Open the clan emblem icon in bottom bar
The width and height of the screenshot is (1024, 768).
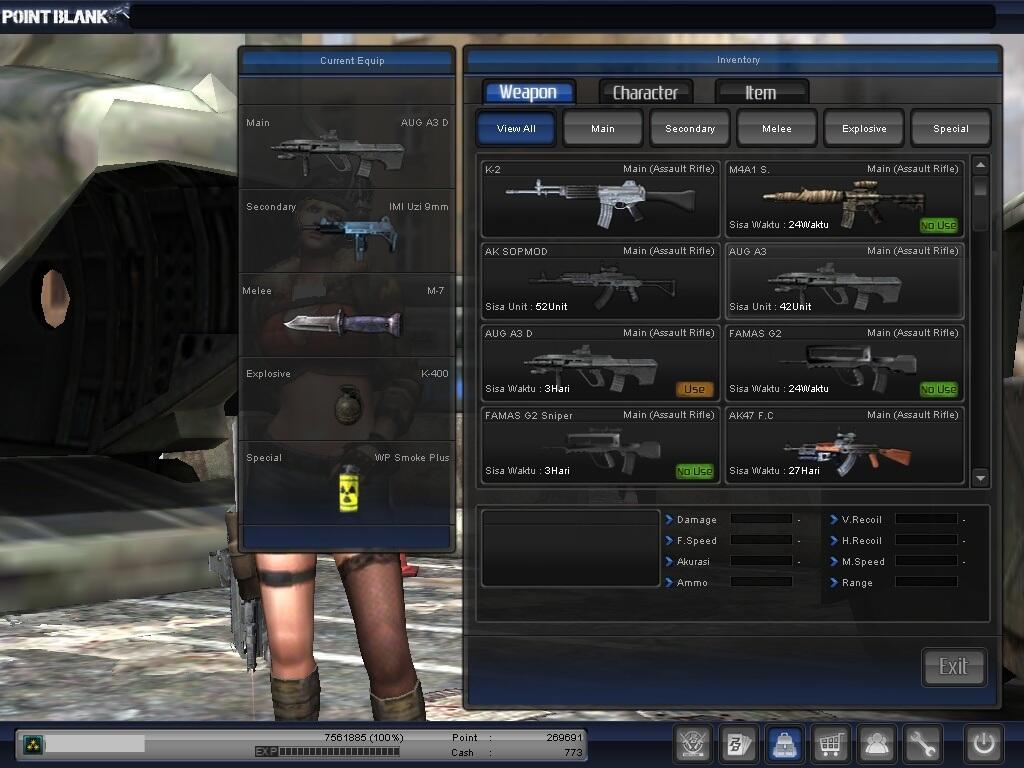point(692,743)
